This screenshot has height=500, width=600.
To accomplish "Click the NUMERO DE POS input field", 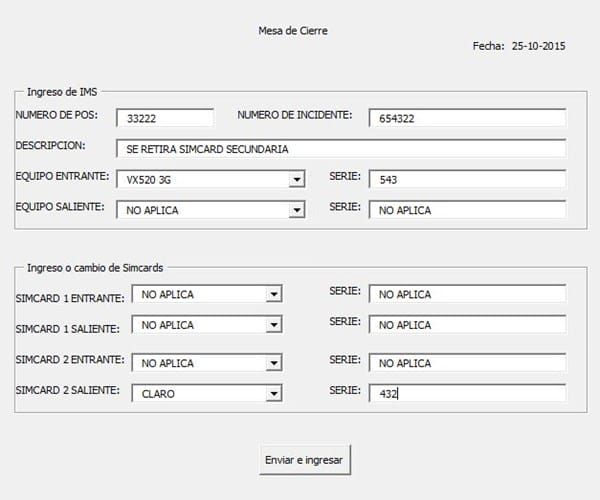I will click(x=165, y=118).
